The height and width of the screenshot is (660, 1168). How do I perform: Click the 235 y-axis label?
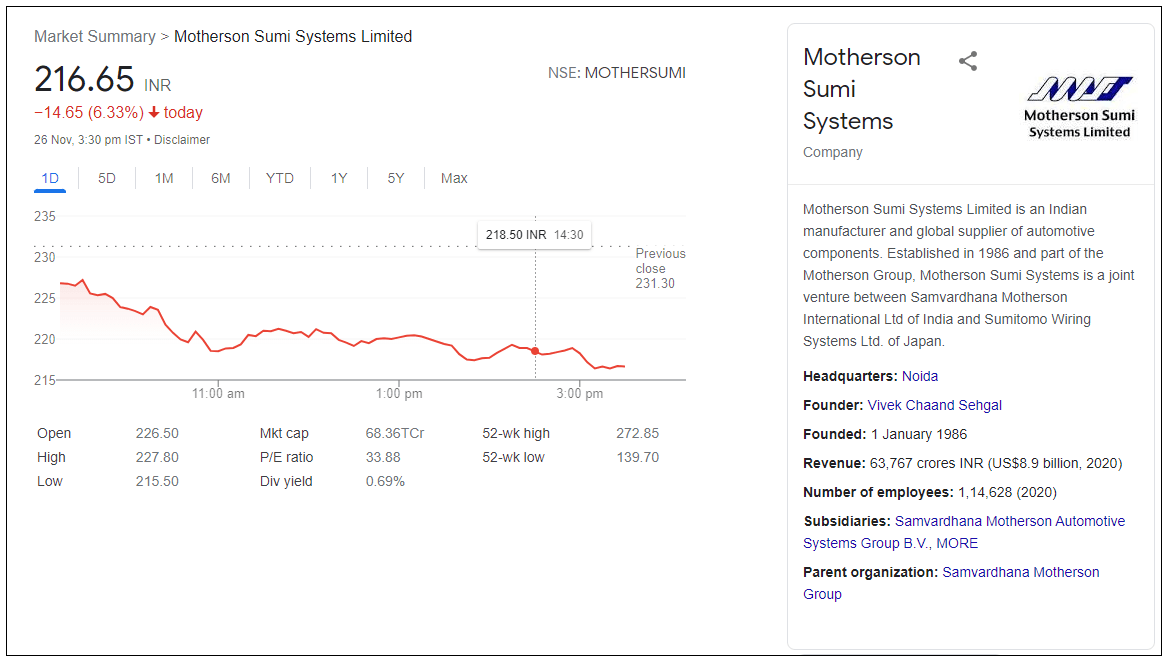[x=45, y=217]
